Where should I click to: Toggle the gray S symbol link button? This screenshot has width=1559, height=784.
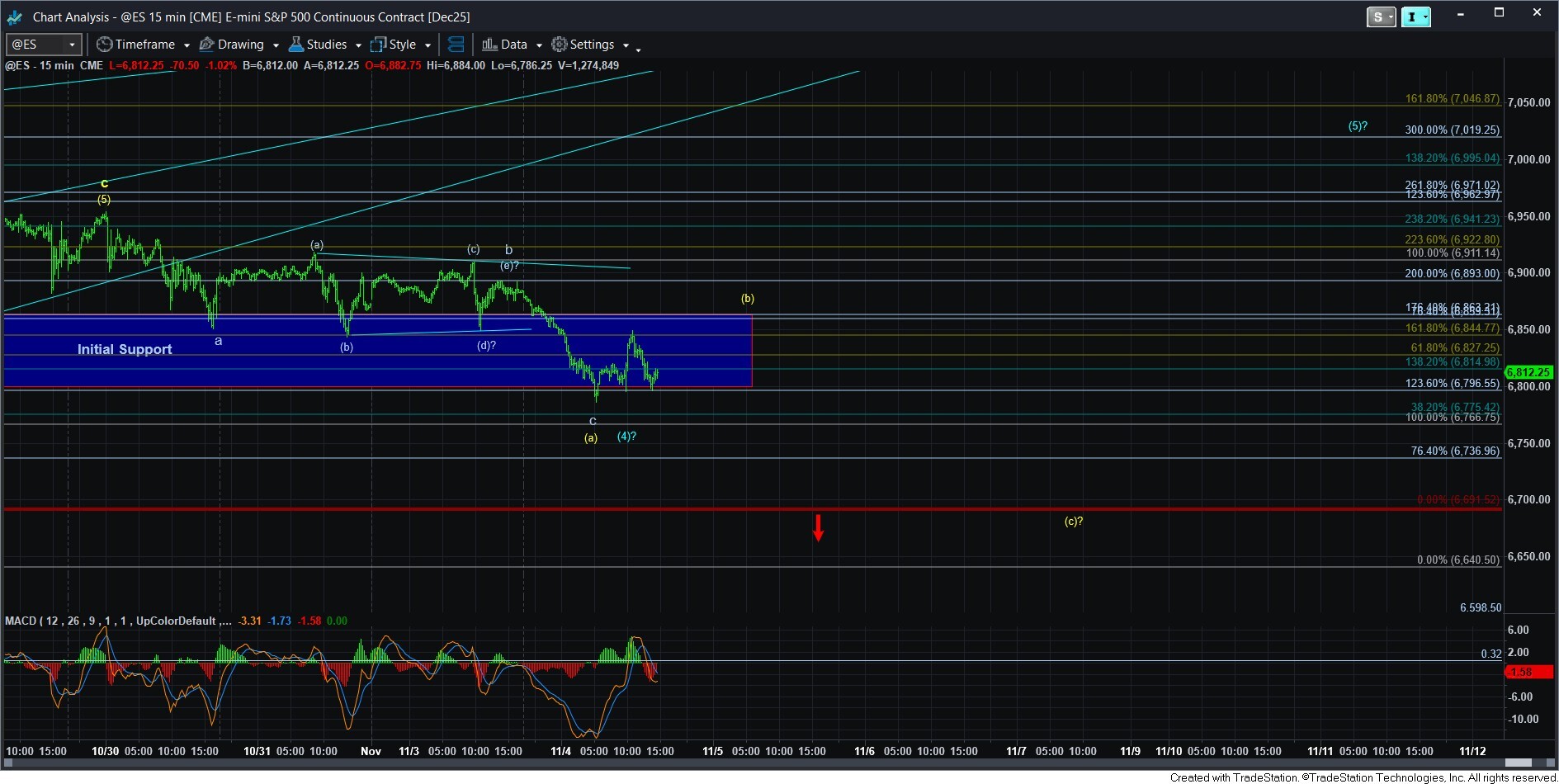(x=1377, y=17)
